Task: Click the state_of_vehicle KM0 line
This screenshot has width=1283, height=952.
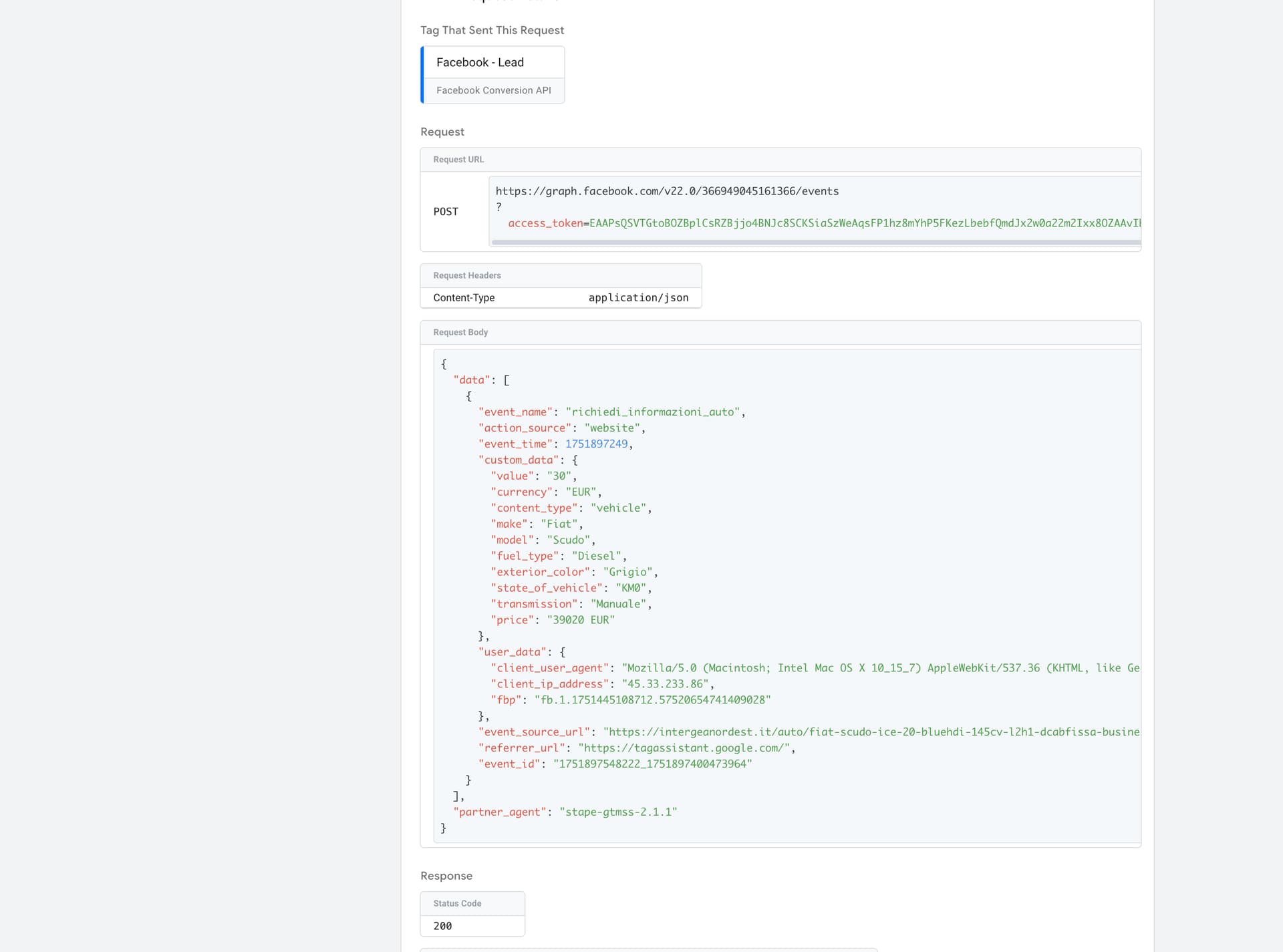Action: 571,589
